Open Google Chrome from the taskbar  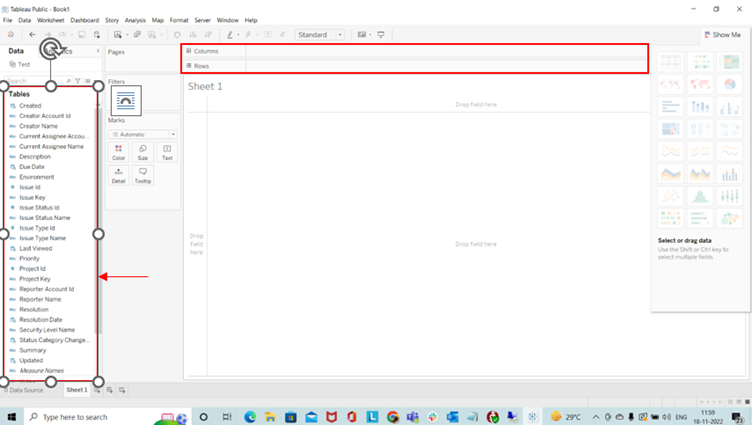[392, 417]
